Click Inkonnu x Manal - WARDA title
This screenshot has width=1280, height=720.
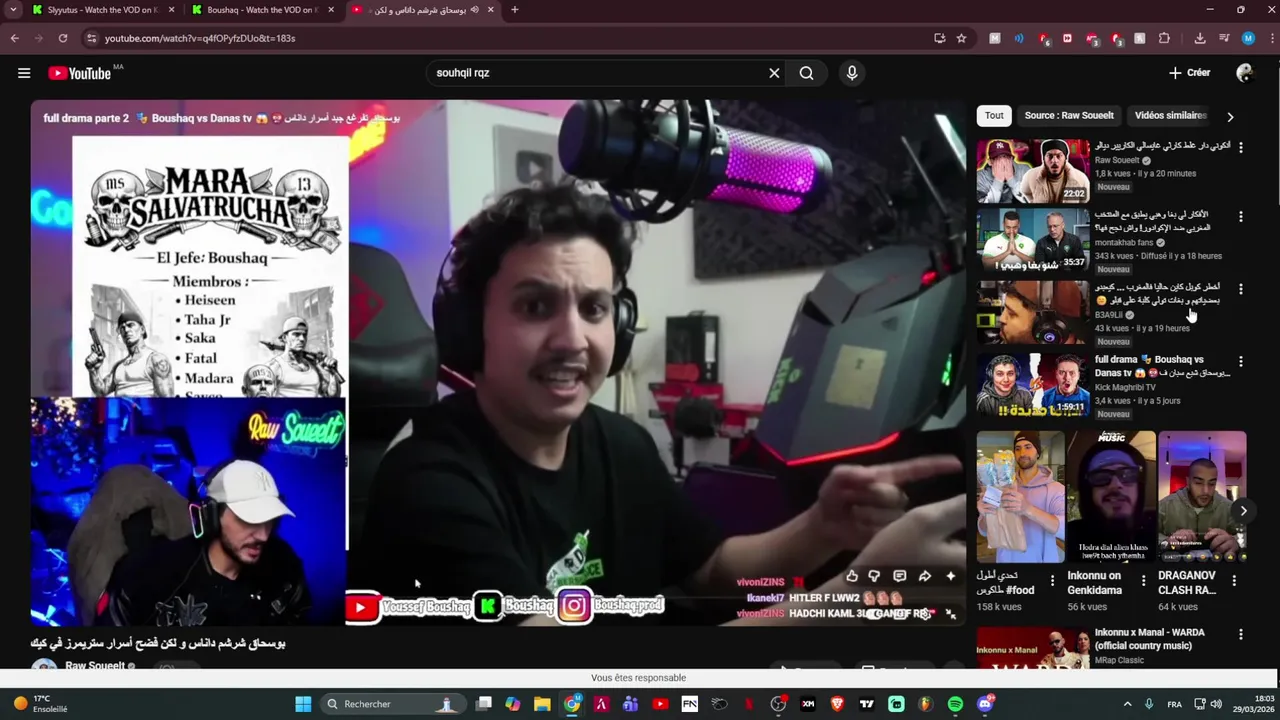(x=1150, y=639)
